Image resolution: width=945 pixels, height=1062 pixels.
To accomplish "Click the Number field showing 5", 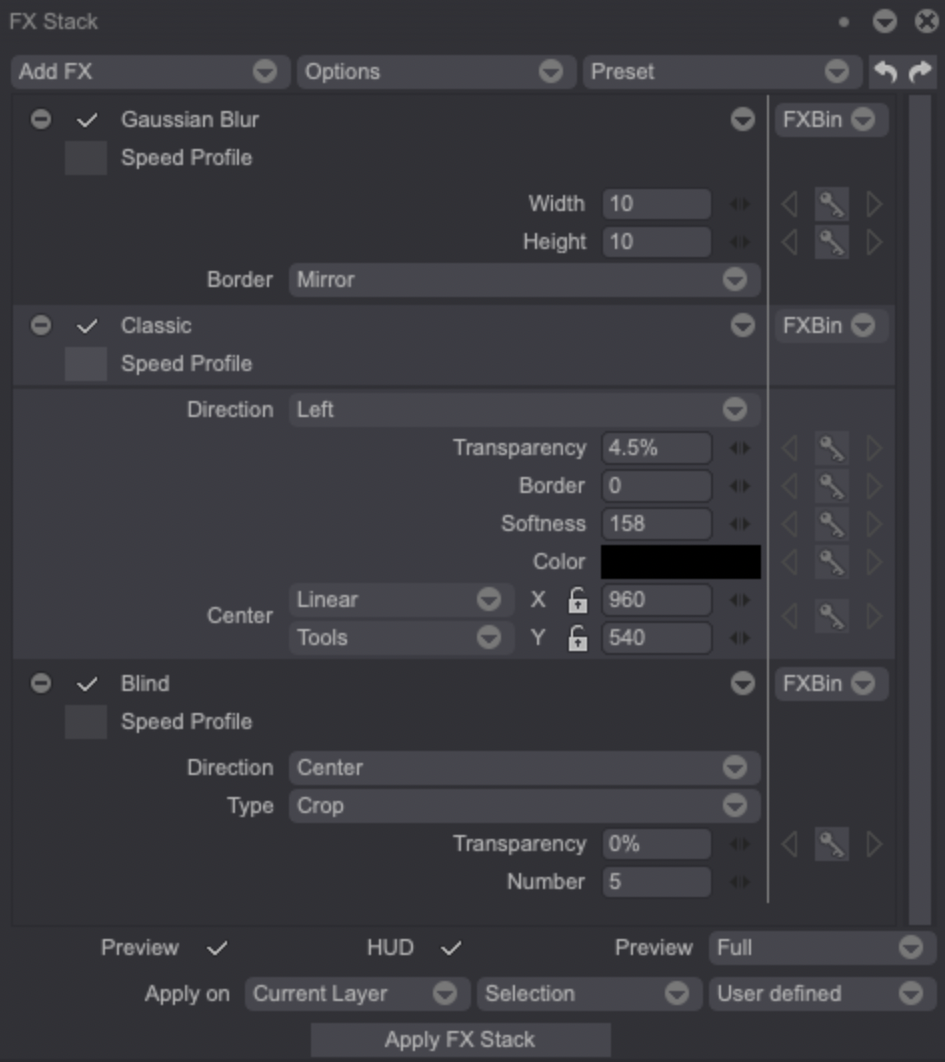I will point(655,881).
